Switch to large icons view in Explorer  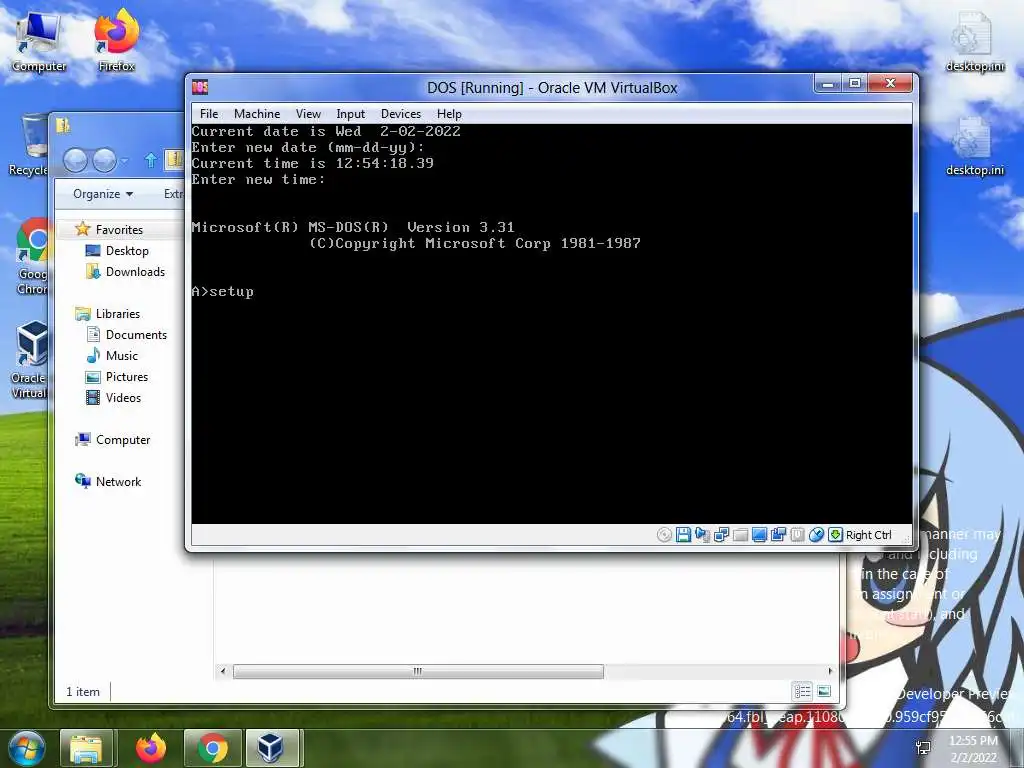click(x=824, y=691)
